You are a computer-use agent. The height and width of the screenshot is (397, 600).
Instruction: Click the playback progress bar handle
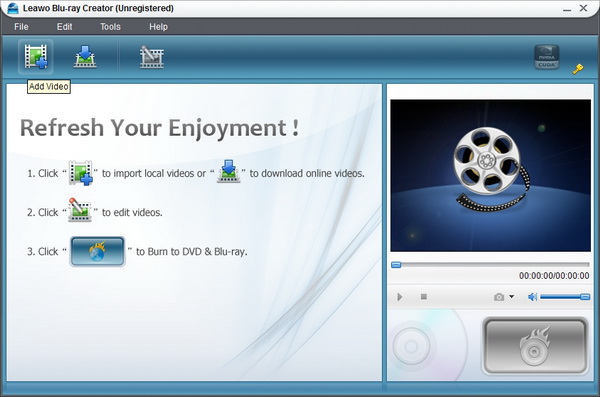[396, 265]
